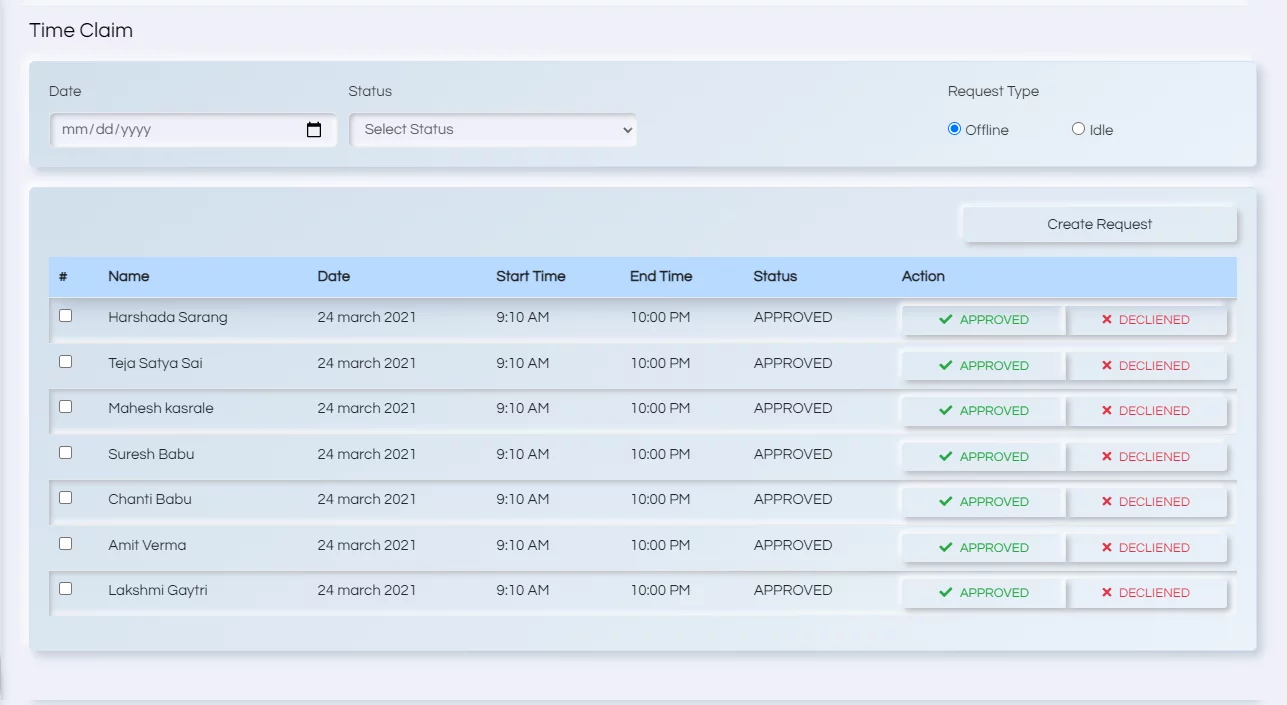Choose the Idle request type radio button

click(x=1078, y=128)
